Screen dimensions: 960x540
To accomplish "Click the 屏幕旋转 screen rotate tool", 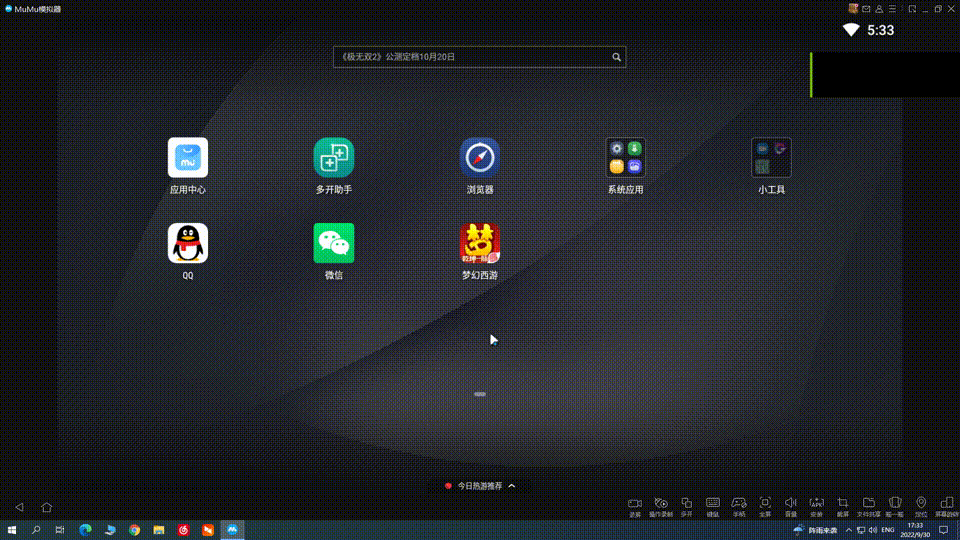I will [x=947, y=506].
